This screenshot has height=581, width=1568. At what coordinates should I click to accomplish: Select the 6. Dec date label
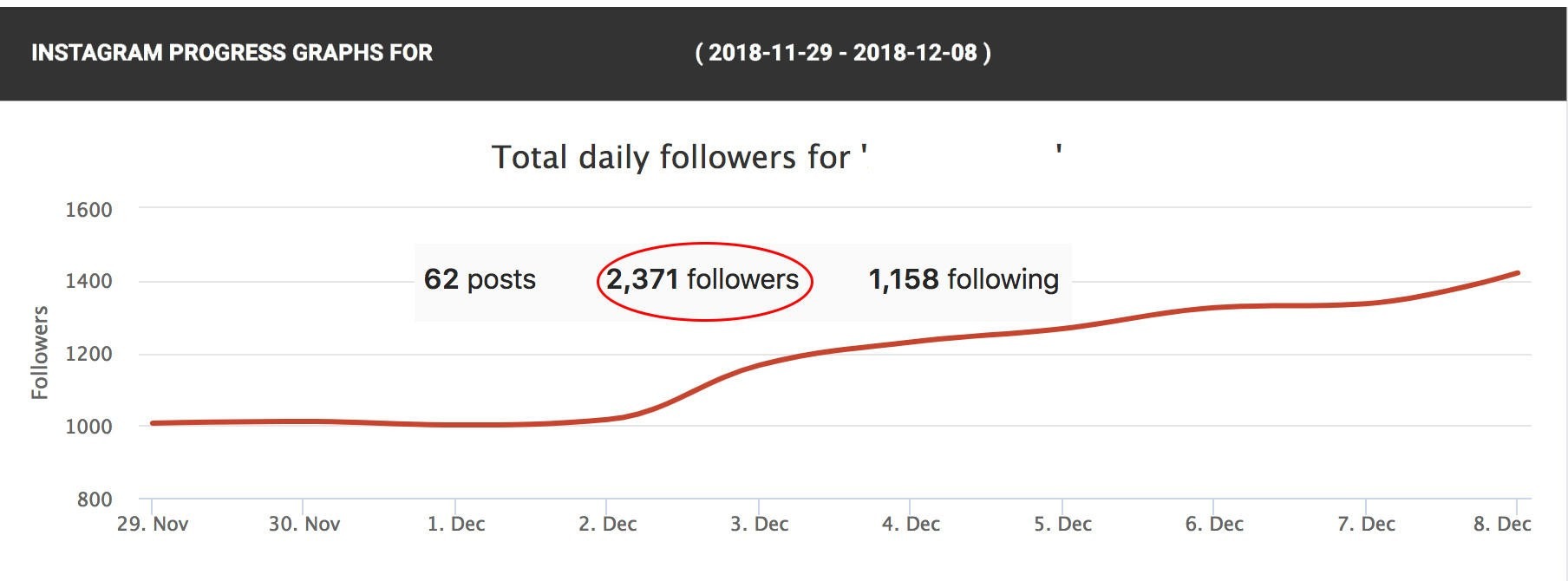(1215, 524)
